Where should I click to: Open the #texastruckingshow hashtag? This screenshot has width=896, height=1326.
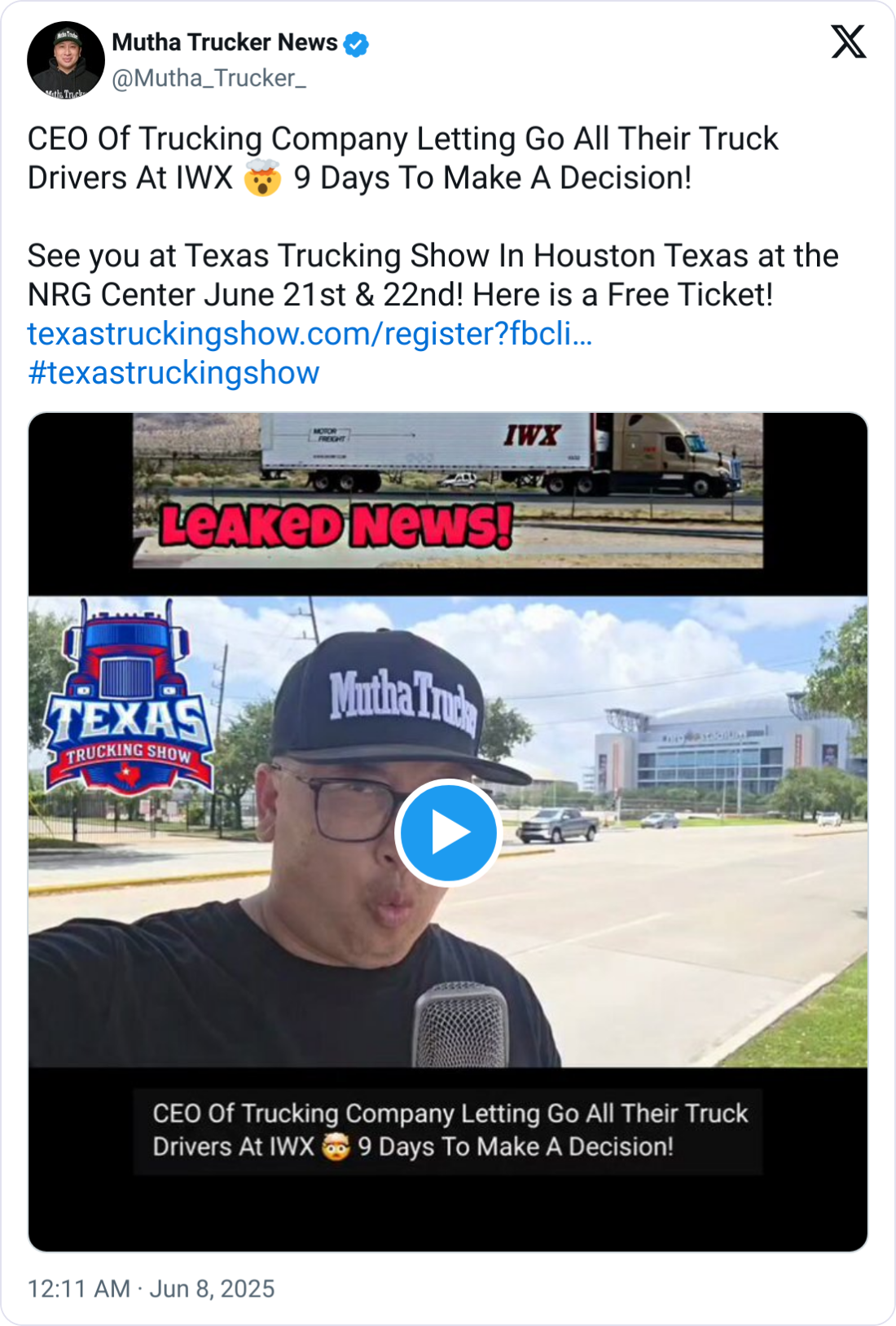[173, 373]
